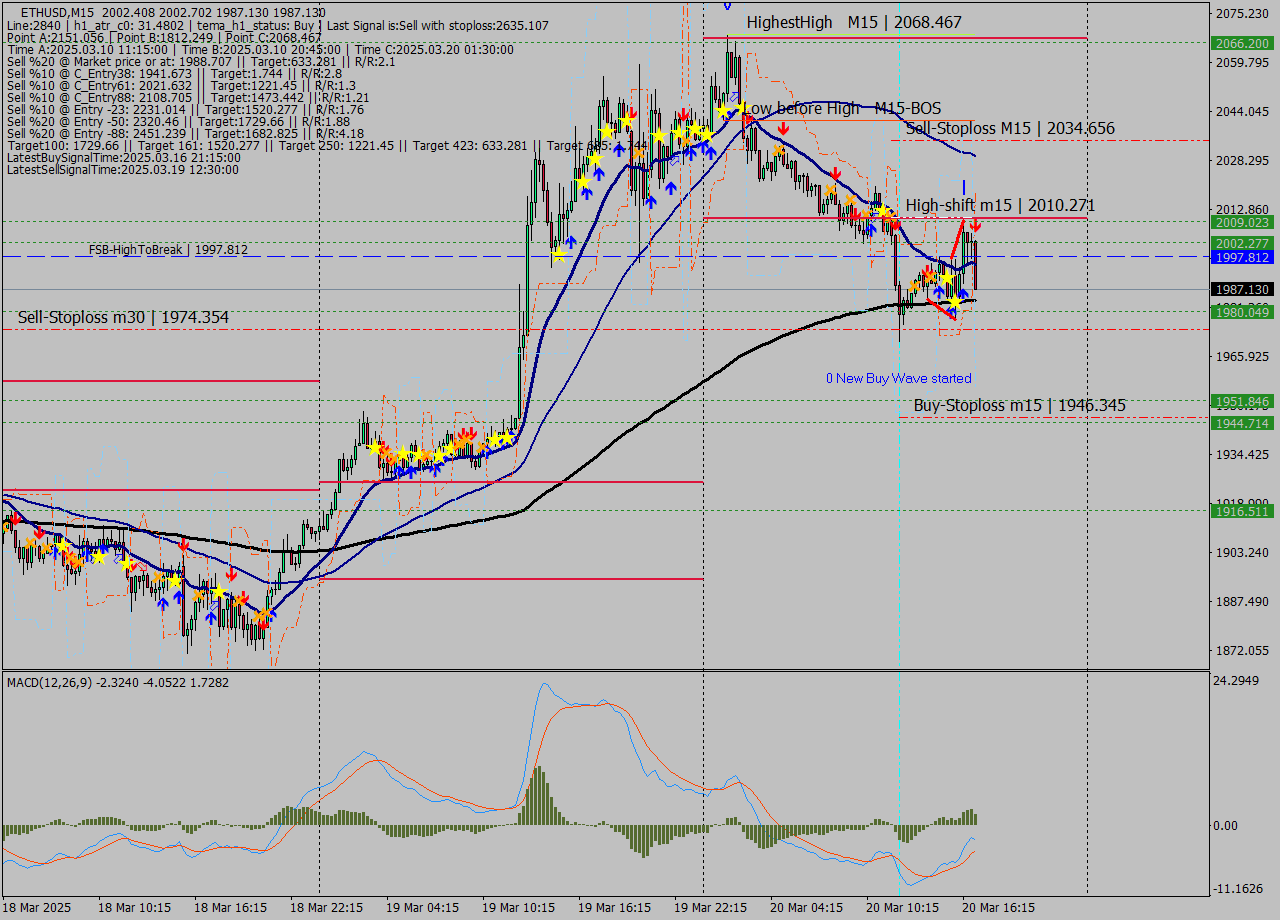Viewport: 1280px width, 920px height.
Task: Click red down arrow below High-shift m15 line
Action: (975, 226)
